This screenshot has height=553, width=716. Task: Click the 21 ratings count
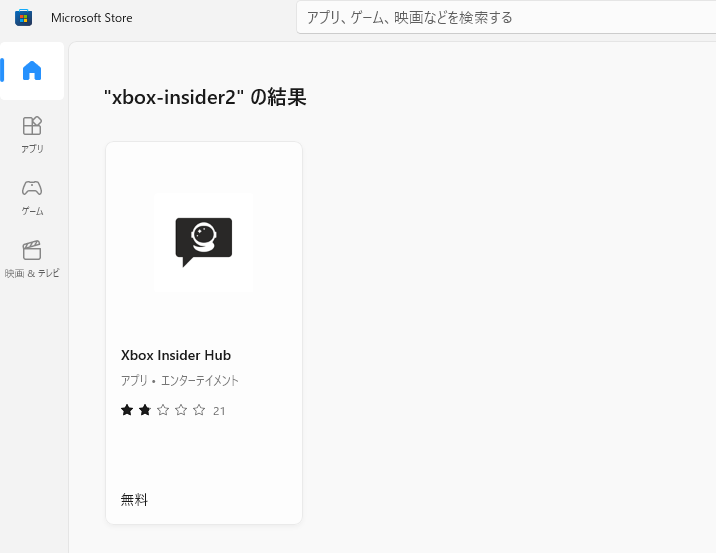point(219,411)
